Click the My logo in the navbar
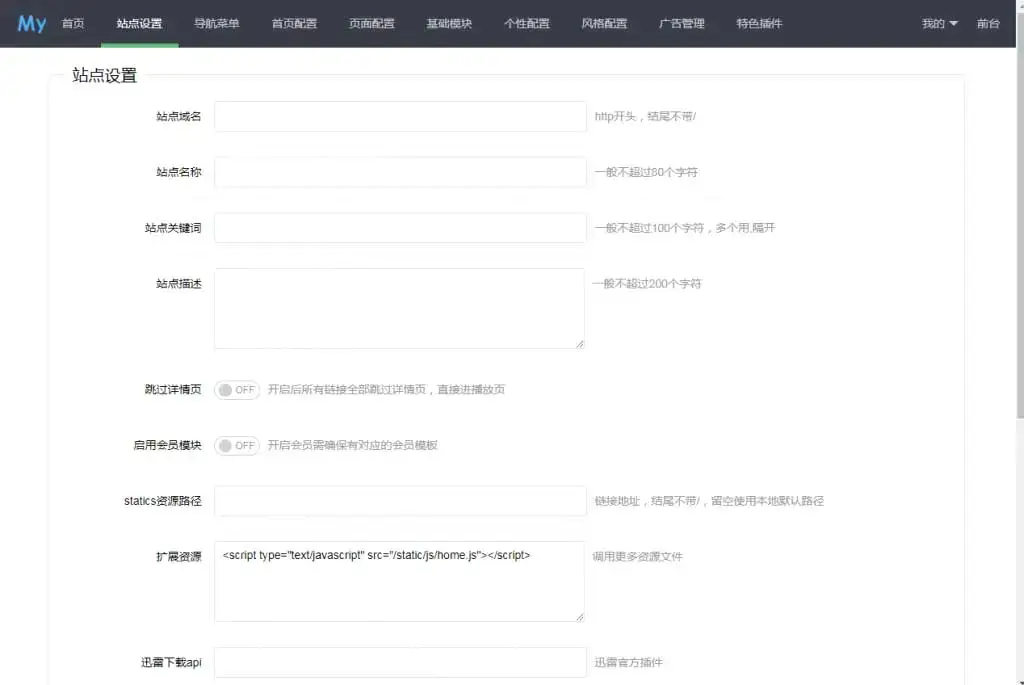Viewport: 1024px width, 685px height. point(31,23)
